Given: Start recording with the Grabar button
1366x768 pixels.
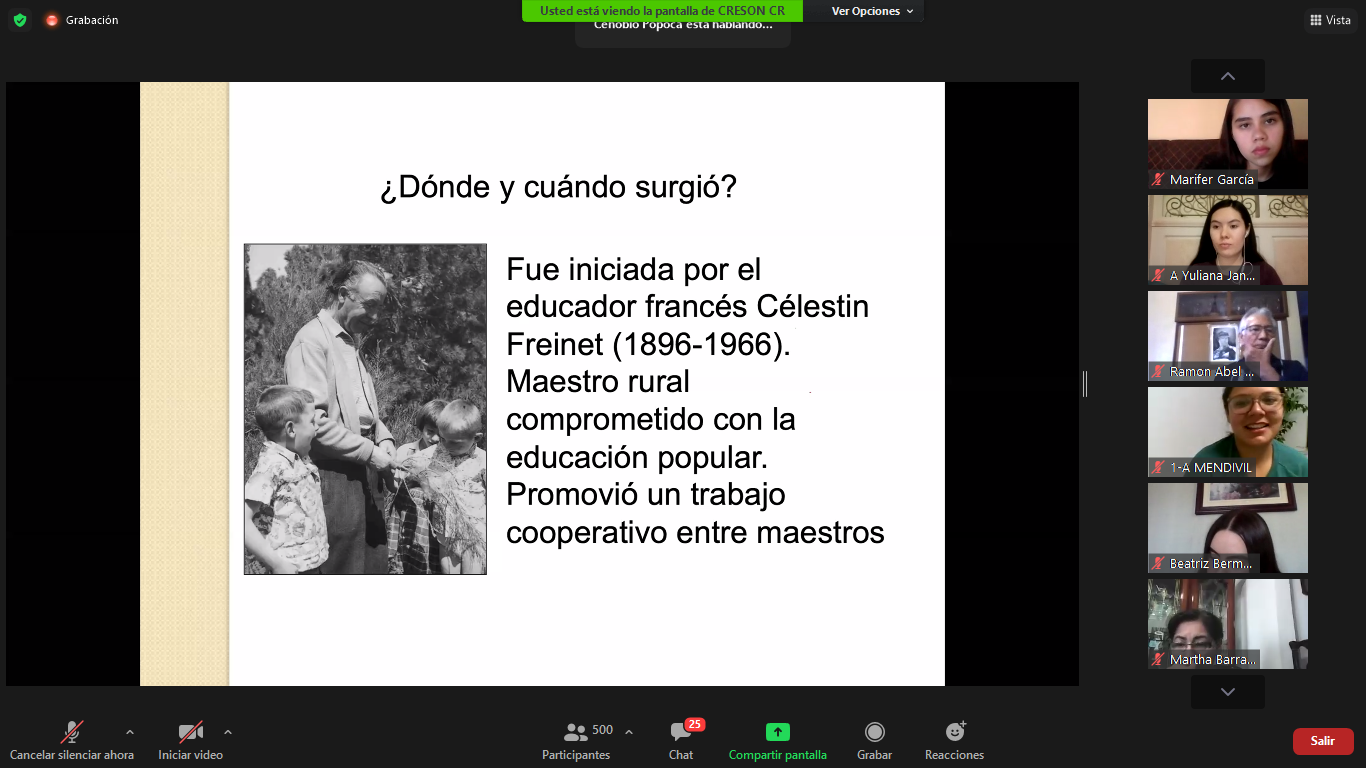Looking at the screenshot, I should tap(874, 741).
